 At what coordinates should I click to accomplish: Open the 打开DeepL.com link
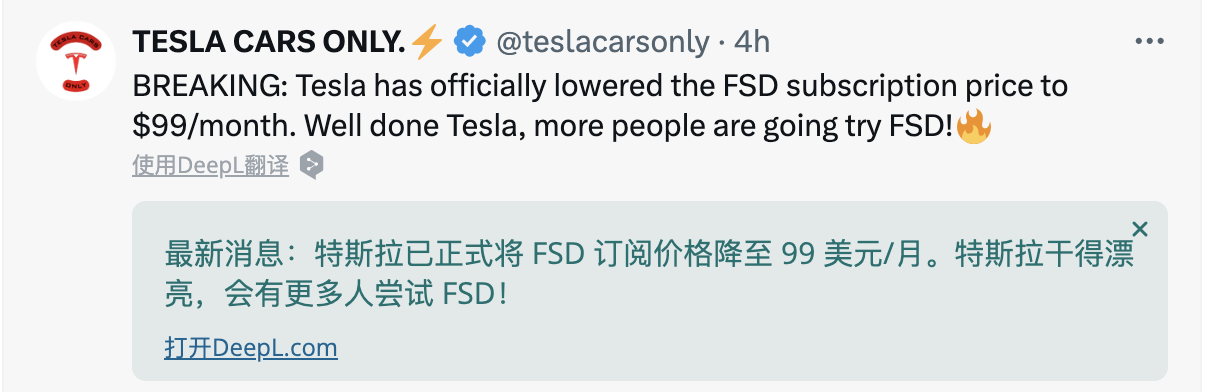click(251, 348)
